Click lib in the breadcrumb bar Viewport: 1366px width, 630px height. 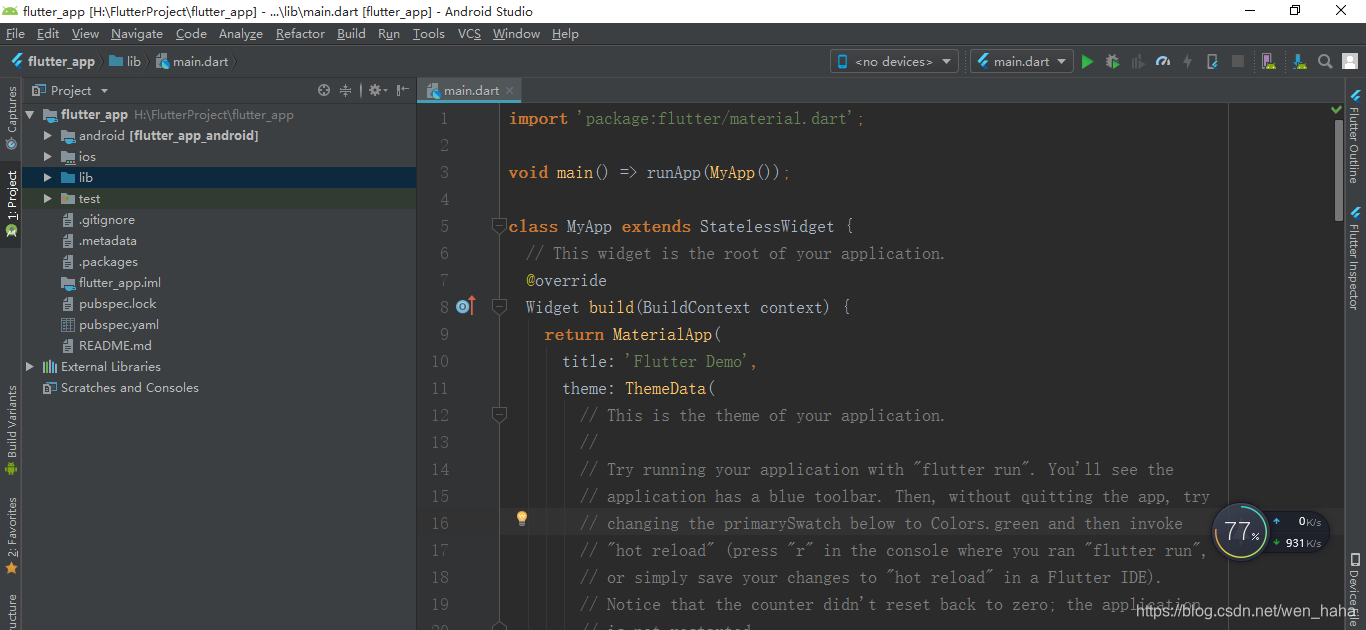tap(125, 61)
